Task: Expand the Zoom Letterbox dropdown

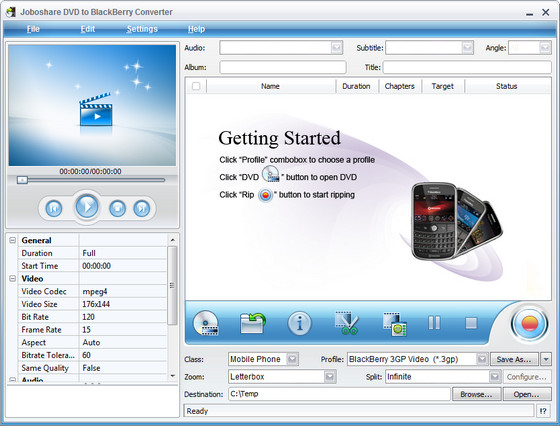Action: [x=330, y=377]
